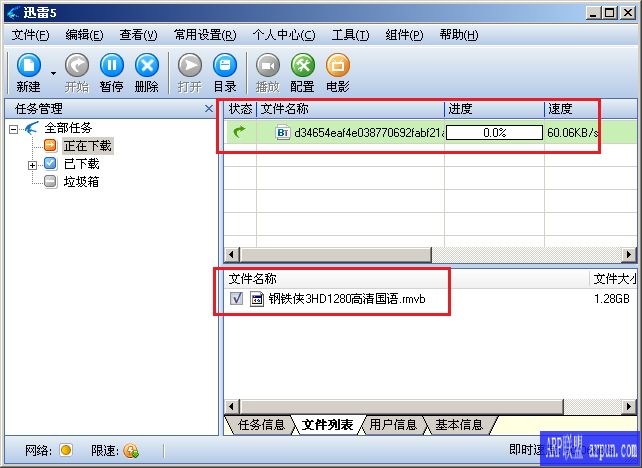Click the 正在下载 orange arrow icon
The image size is (642, 468).
50,145
